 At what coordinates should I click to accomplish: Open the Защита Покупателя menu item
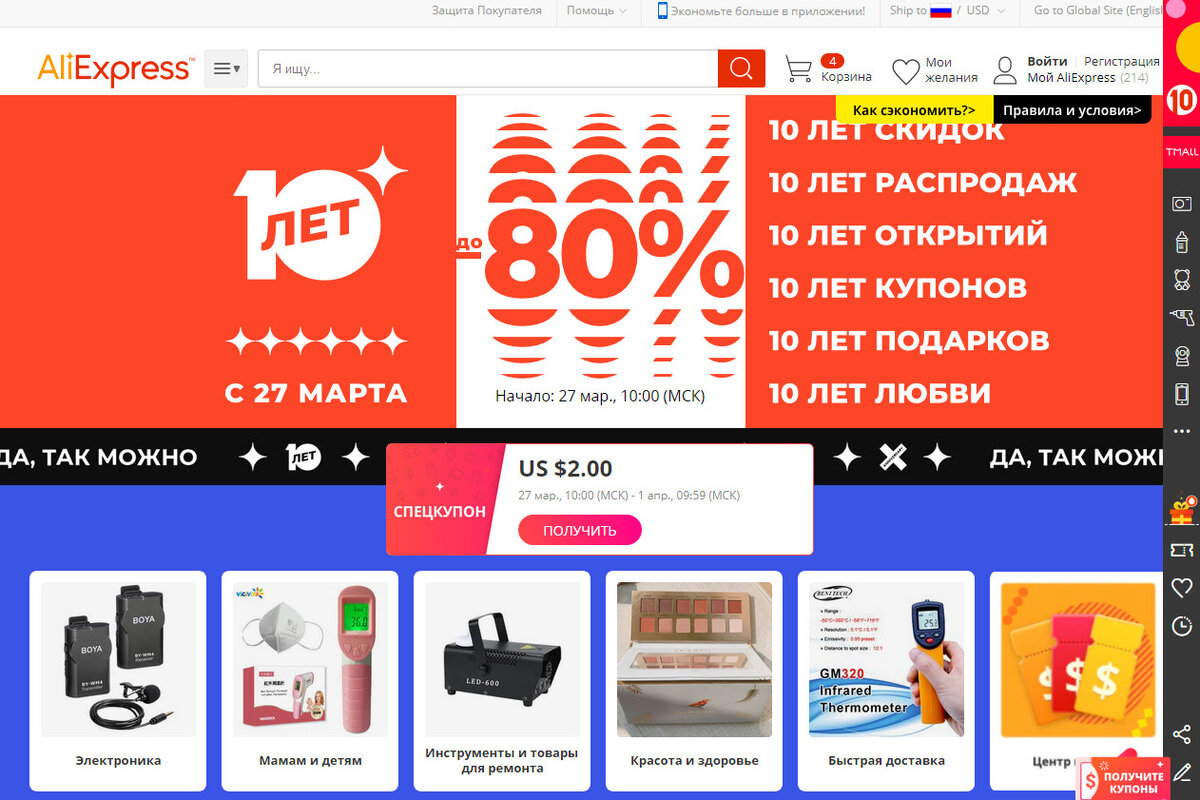(x=487, y=11)
